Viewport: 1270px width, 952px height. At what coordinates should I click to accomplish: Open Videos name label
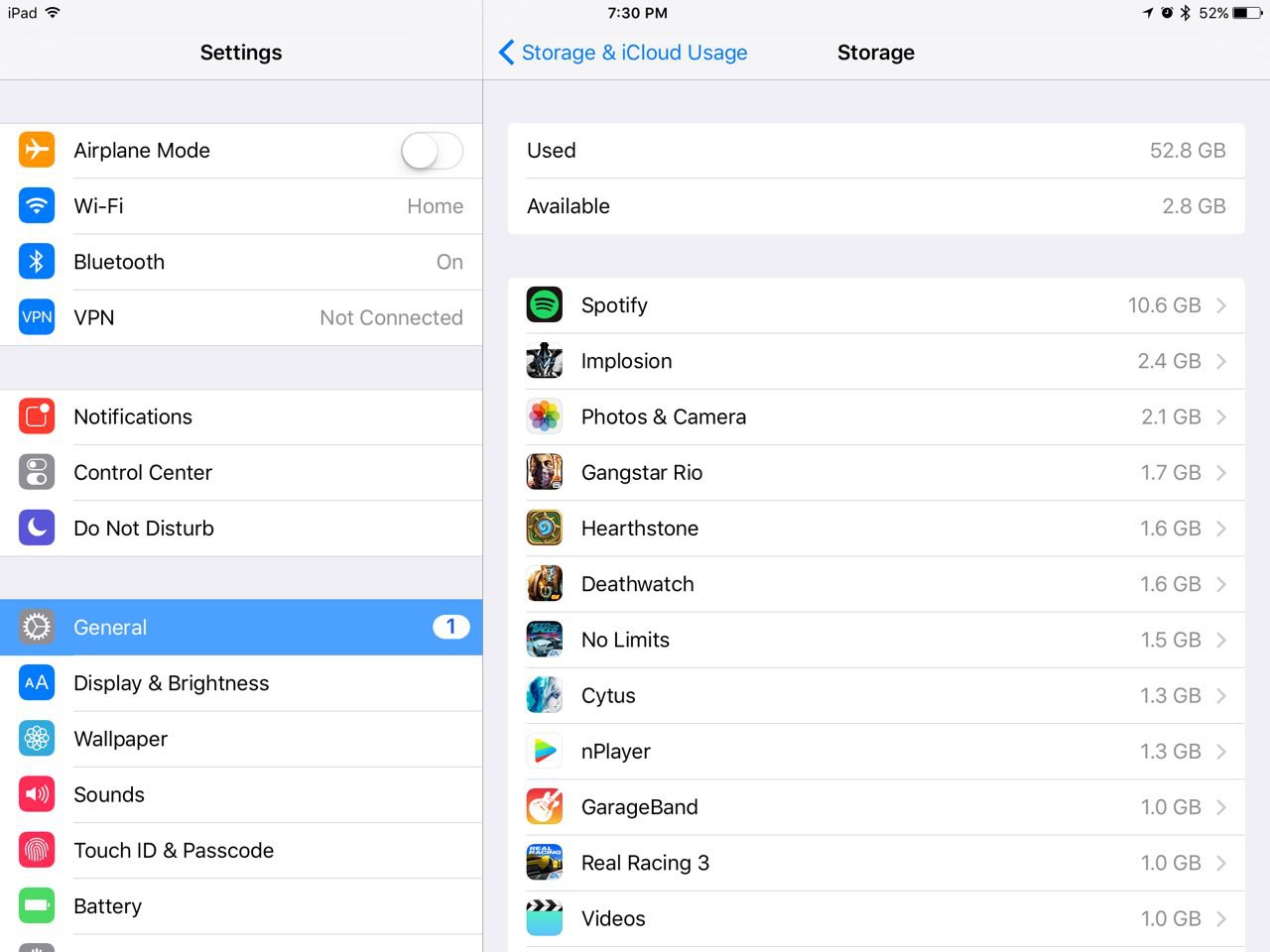coord(613,918)
